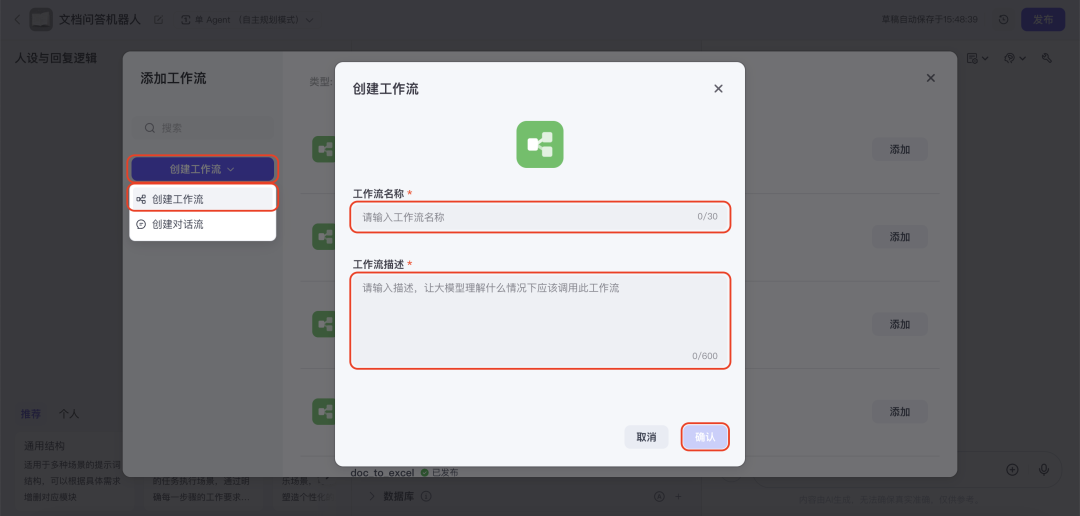Click the 发布 publish button
The height and width of the screenshot is (516, 1080).
click(x=1043, y=19)
